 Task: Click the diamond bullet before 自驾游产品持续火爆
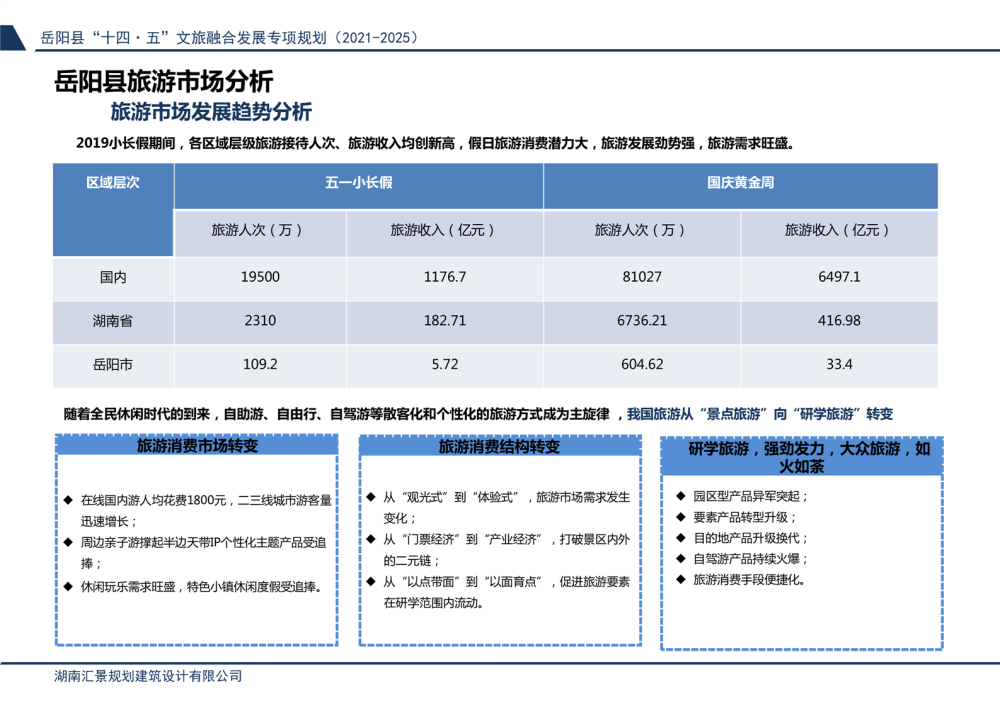pos(683,558)
